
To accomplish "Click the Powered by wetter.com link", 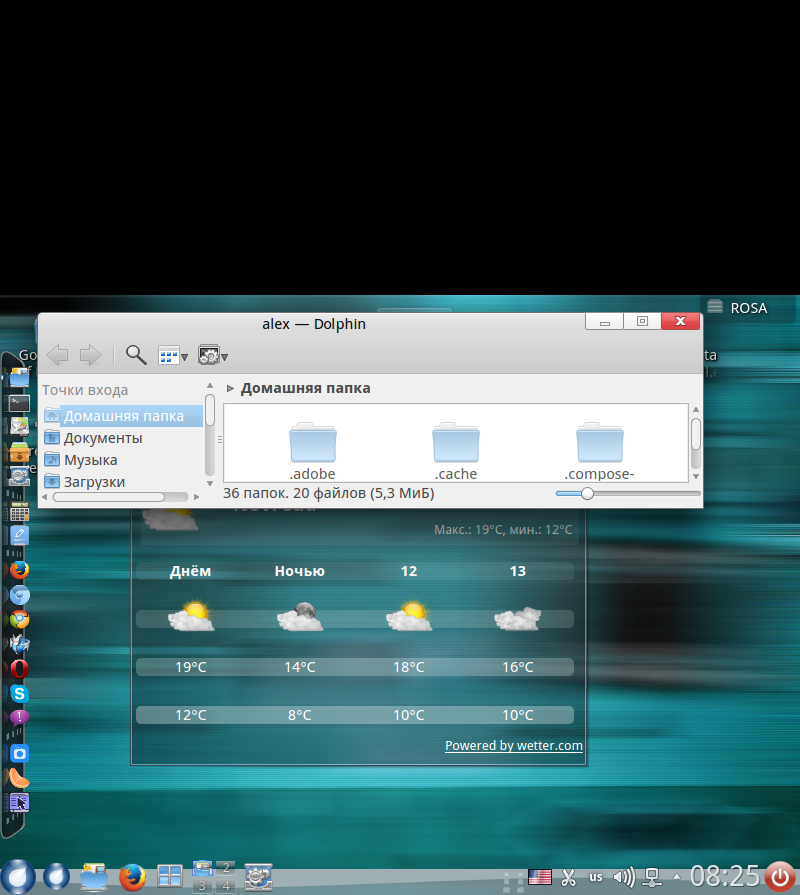I will coord(513,746).
